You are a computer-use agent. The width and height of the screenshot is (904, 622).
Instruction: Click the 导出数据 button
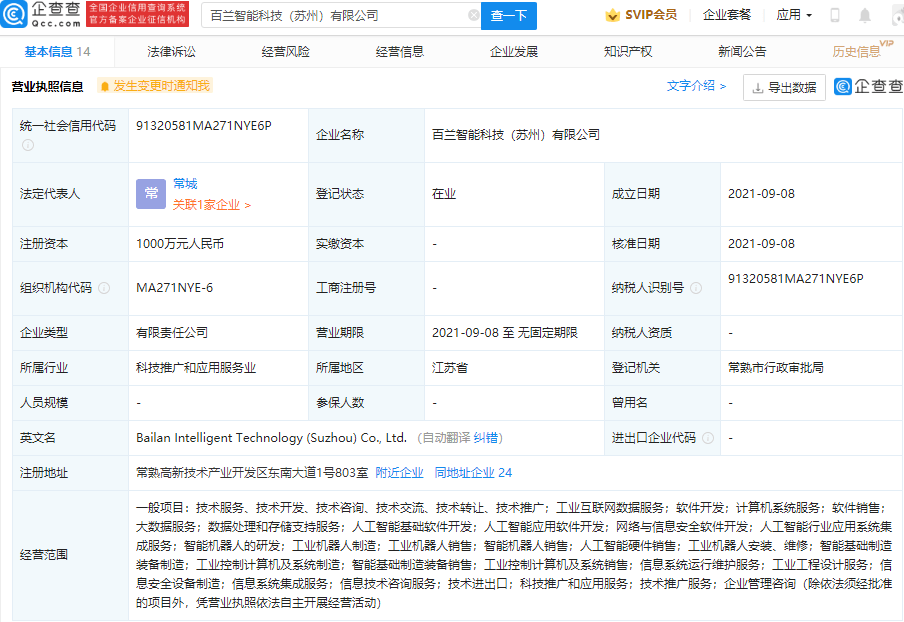(x=784, y=88)
